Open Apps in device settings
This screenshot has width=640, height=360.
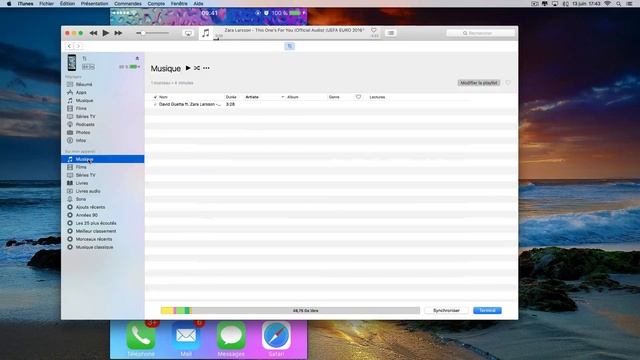click(81, 93)
